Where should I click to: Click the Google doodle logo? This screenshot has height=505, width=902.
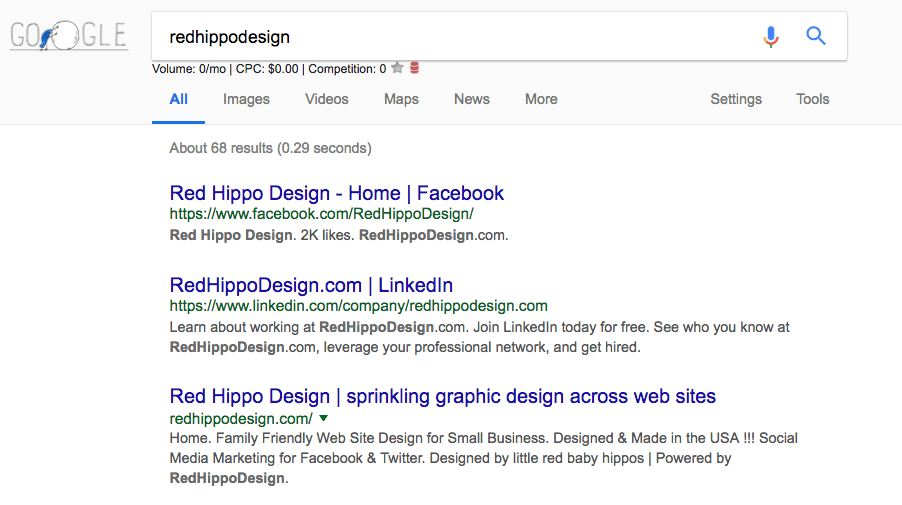click(x=68, y=36)
